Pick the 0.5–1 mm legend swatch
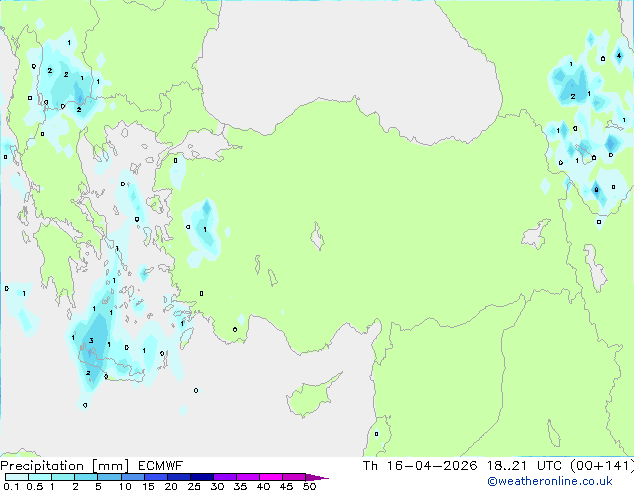Viewport: 634px width, 490px height. pos(40,477)
